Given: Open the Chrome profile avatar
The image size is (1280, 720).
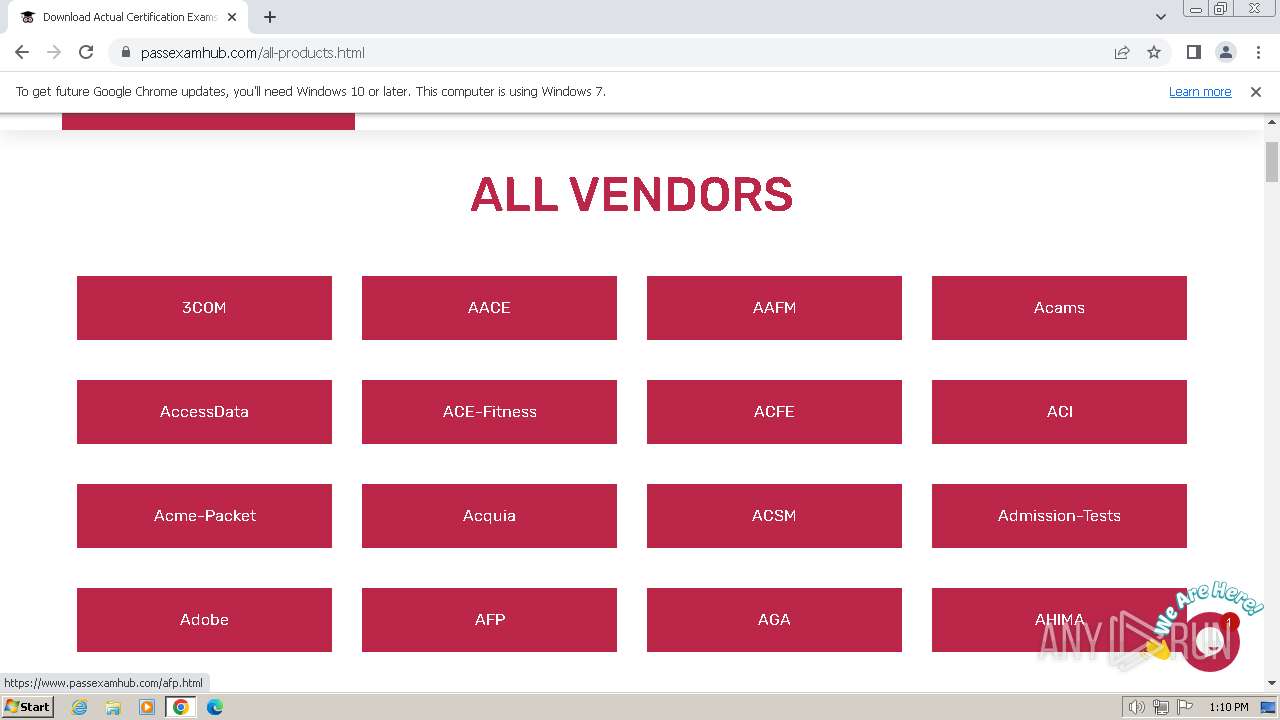Looking at the screenshot, I should point(1225,52).
